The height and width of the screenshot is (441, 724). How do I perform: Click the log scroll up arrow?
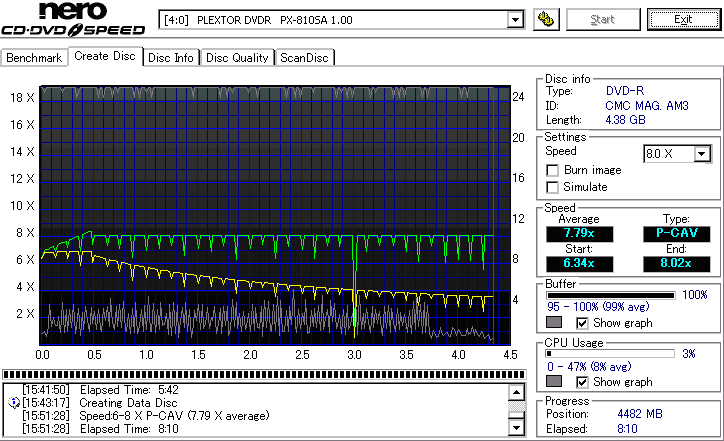pyautogui.click(x=516, y=392)
